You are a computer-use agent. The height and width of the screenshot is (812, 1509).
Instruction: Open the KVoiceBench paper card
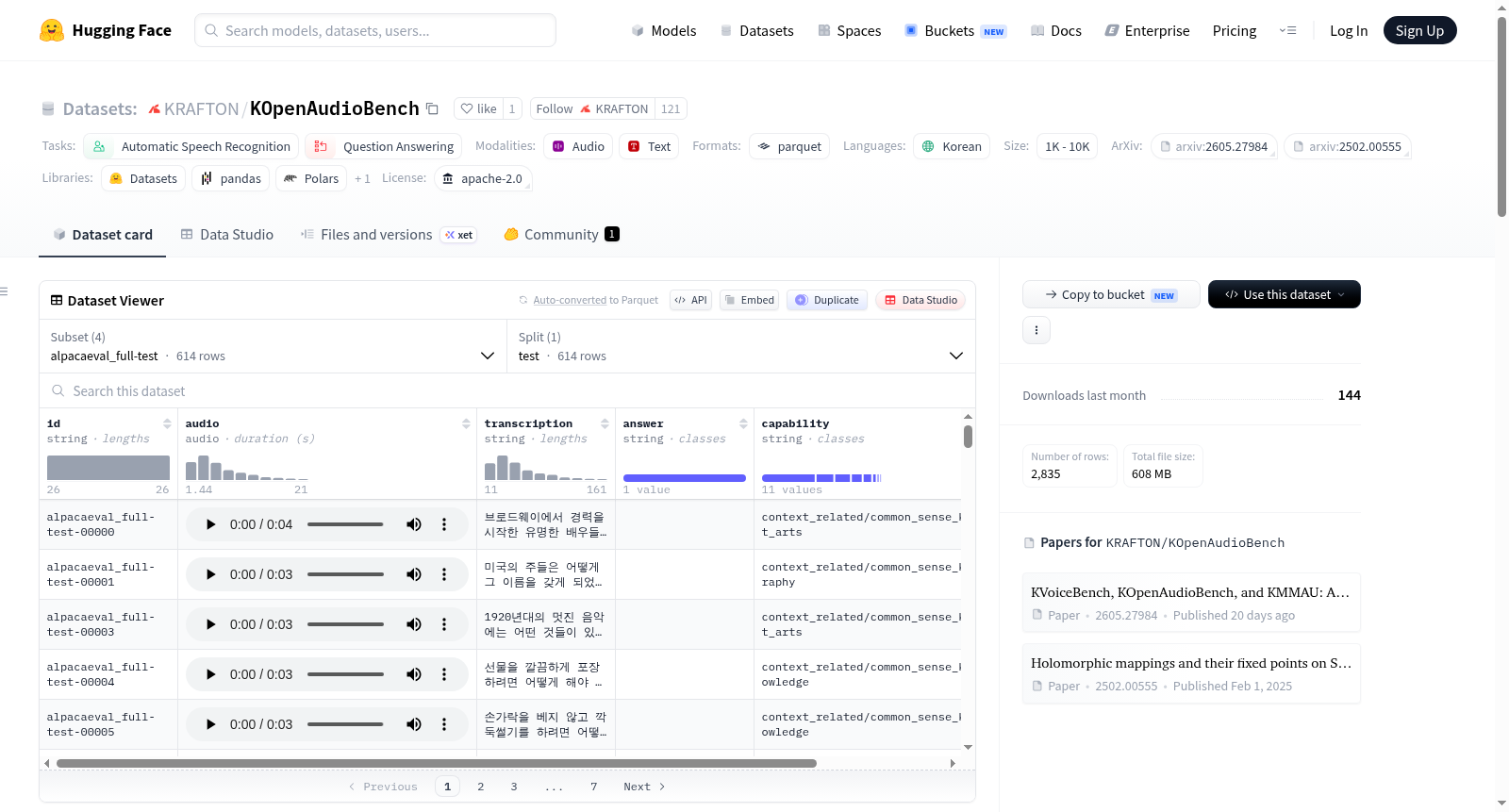1191,603
